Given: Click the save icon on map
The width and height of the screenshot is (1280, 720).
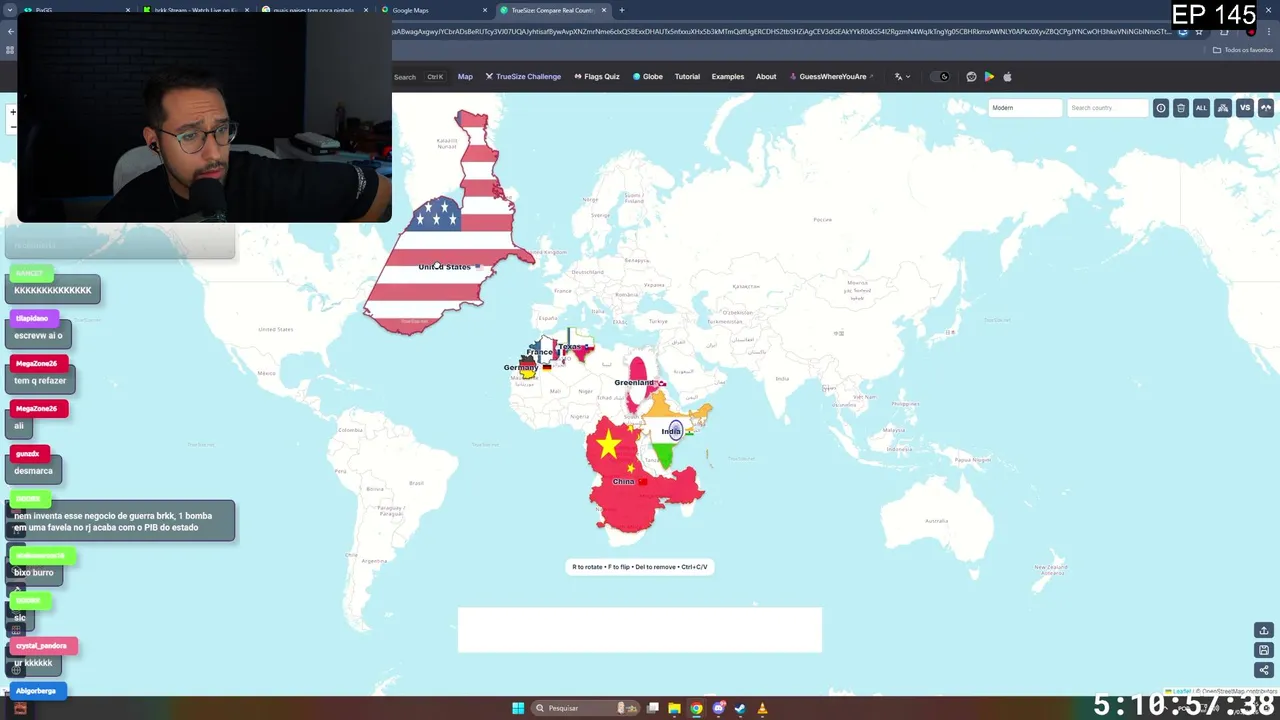Looking at the screenshot, I should [x=1264, y=650].
